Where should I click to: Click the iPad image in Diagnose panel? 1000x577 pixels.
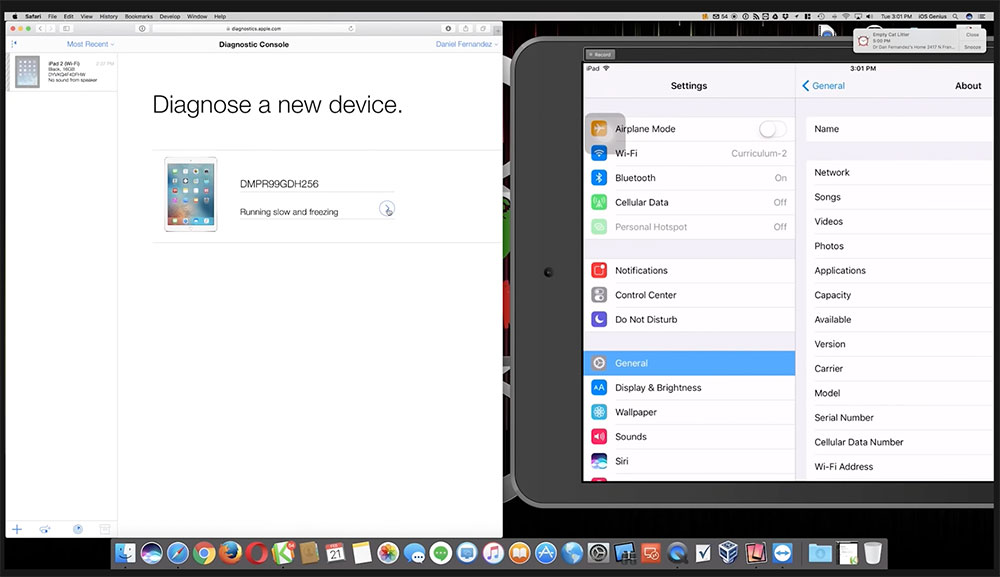[191, 194]
